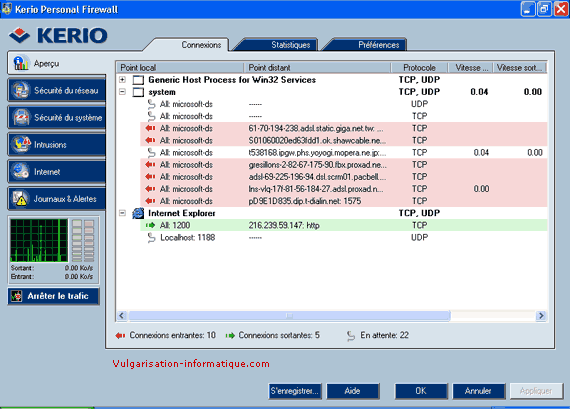Screen dimensions: 570x409
Task: Sort by Protocole column header
Action: click(419, 68)
